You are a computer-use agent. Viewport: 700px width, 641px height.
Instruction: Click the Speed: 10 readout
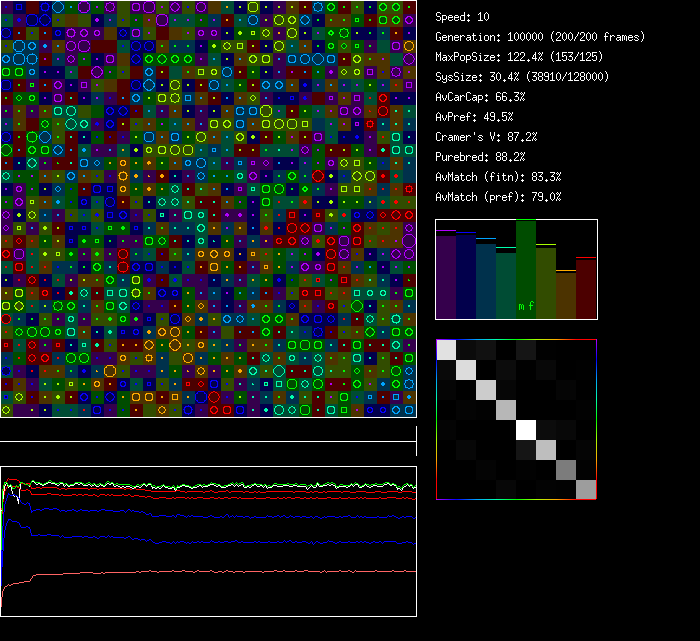point(462,17)
